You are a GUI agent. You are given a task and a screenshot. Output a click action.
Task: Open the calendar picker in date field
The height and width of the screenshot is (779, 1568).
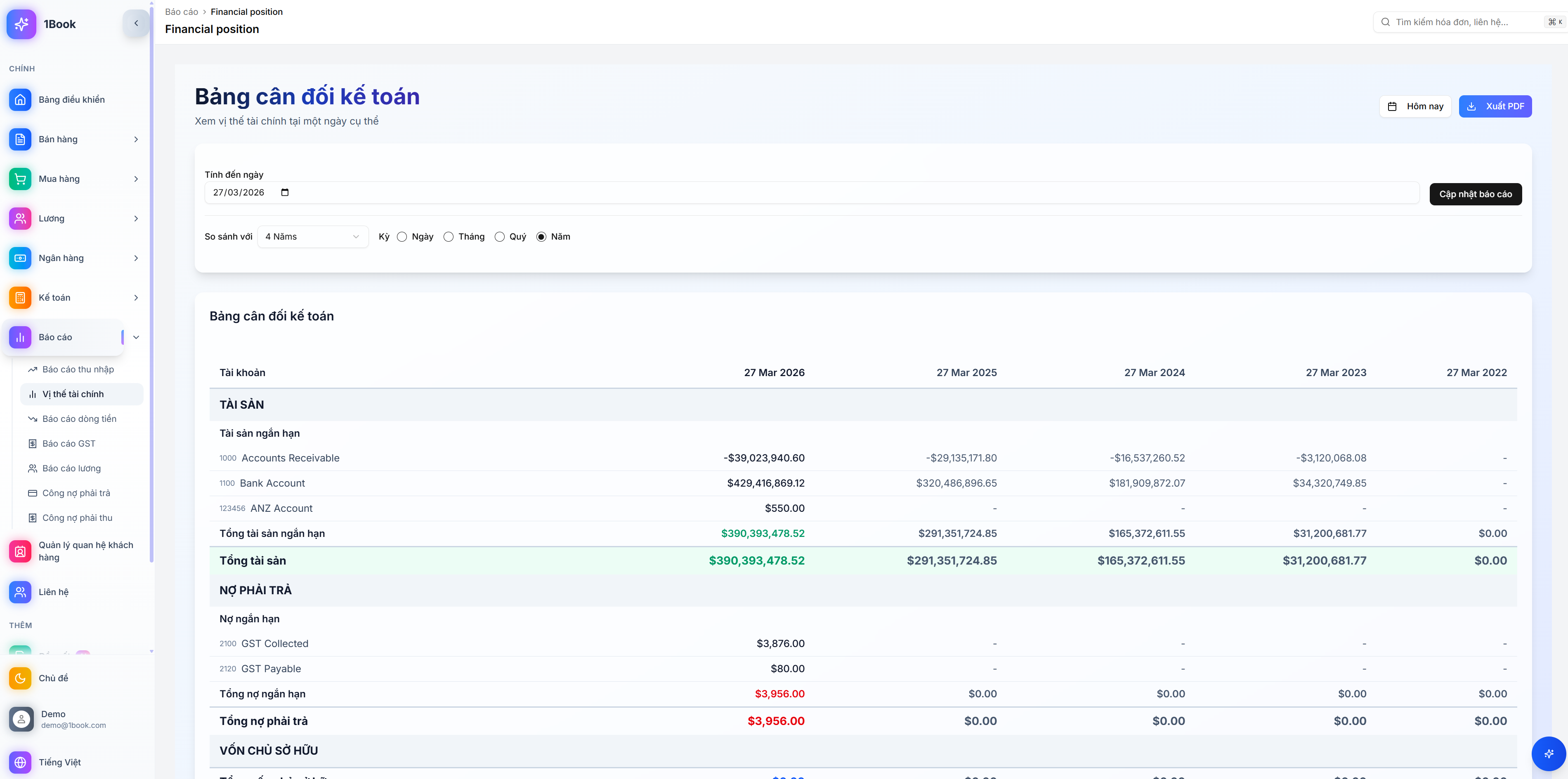point(284,192)
